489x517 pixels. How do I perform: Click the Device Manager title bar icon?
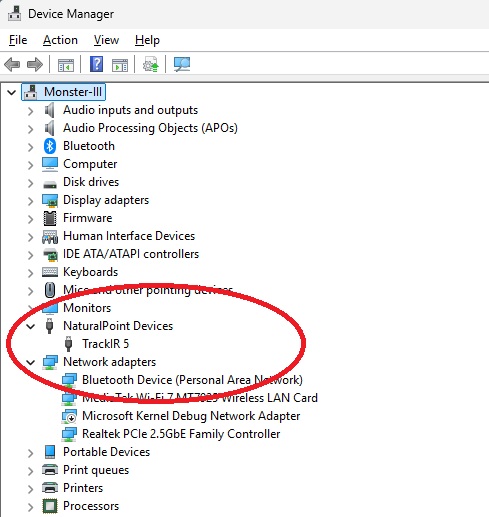pos(14,14)
